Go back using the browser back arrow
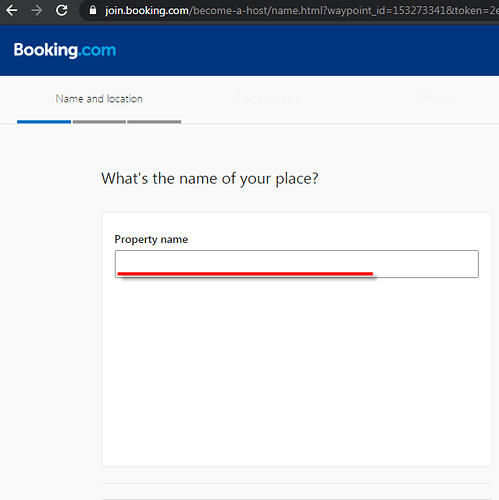499x500 pixels. pos(11,10)
